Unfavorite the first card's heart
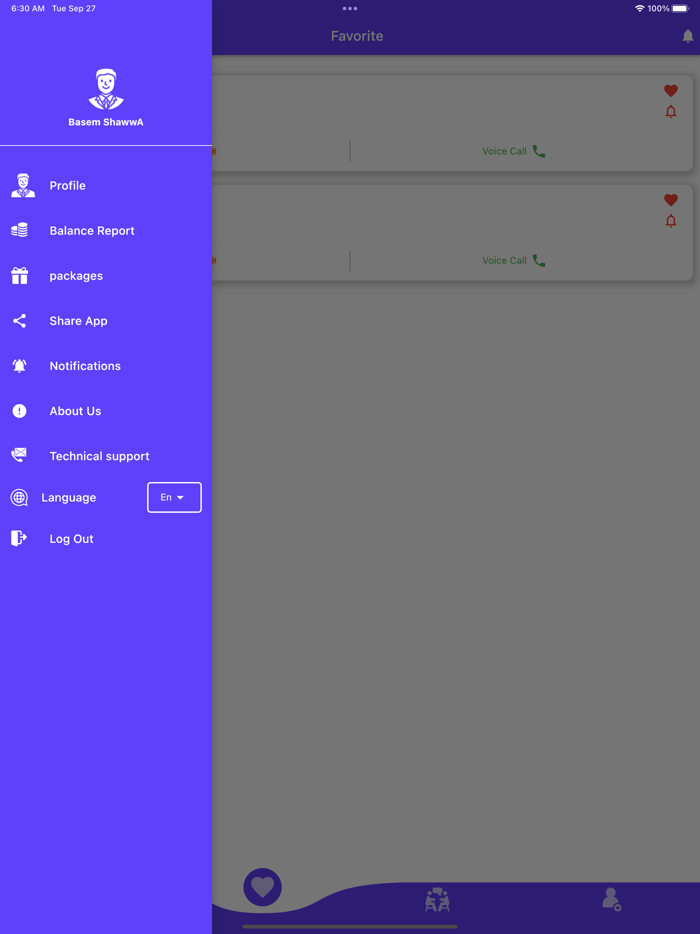This screenshot has height=934, width=700. pyautogui.click(x=671, y=91)
